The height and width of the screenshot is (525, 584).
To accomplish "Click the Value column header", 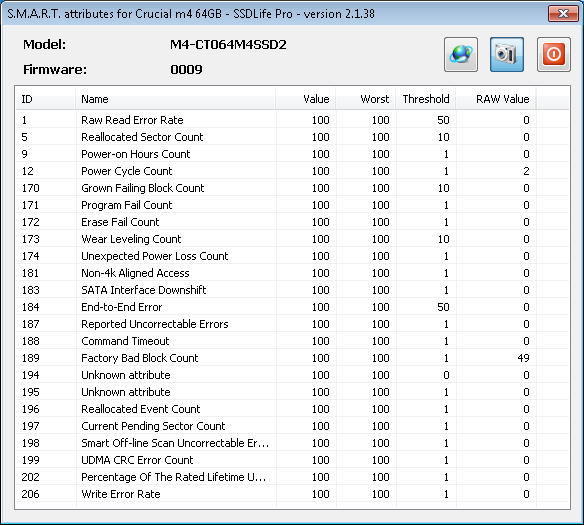I will (305, 99).
